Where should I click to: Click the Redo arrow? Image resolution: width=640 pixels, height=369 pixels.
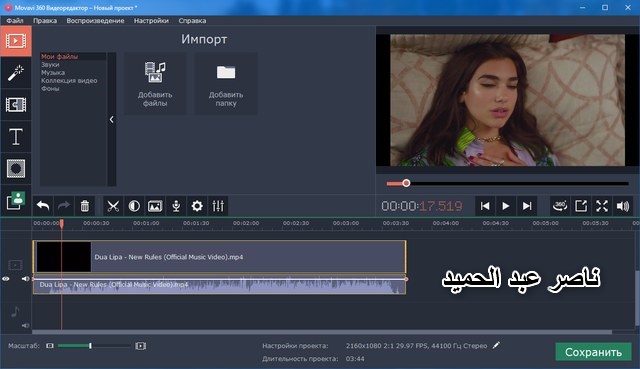[64, 206]
